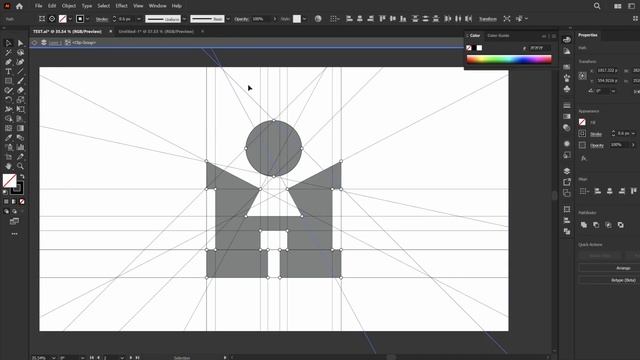This screenshot has width=640, height=360.
Task: Switch to TEST.ai document tab
Action: click(67, 31)
